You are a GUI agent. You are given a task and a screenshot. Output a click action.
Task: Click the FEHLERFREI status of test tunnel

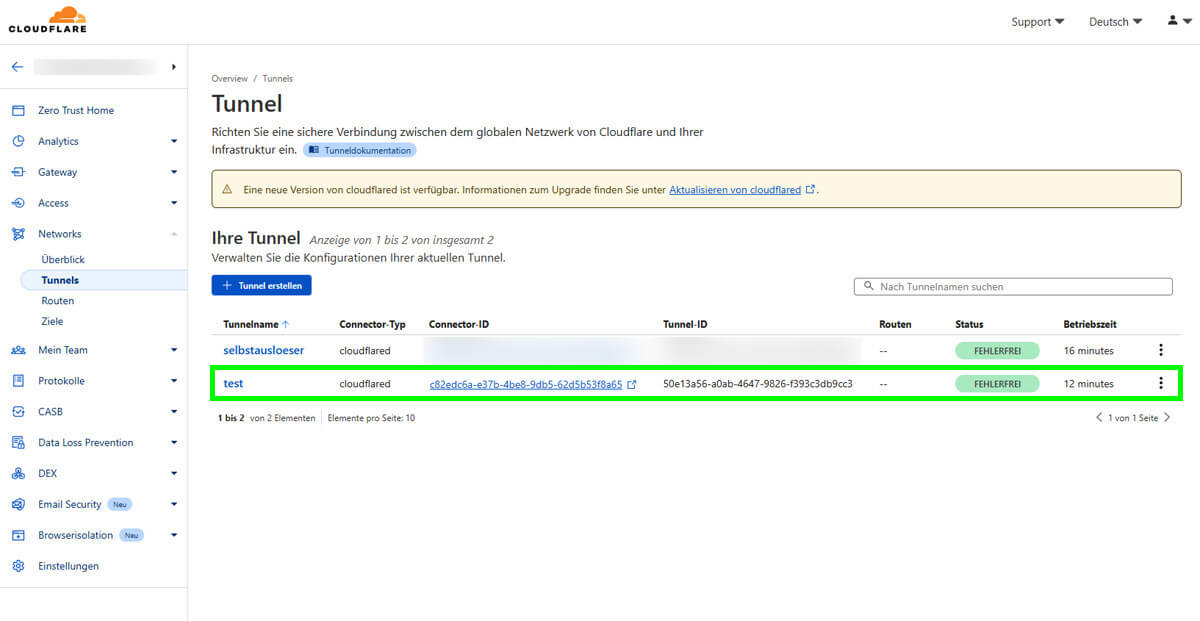[x=997, y=384]
